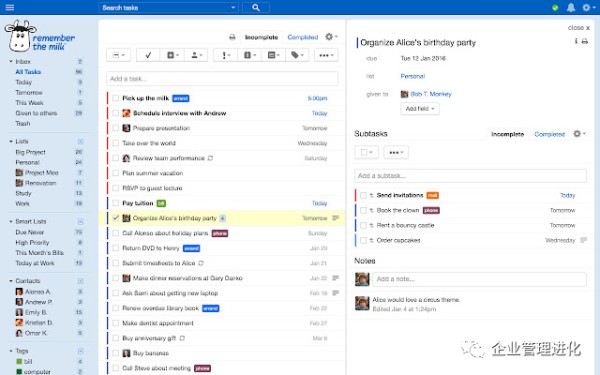Image resolution: width=600 pixels, height=375 pixels.
Task: Open the top-right settings gear
Action: (x=586, y=7)
